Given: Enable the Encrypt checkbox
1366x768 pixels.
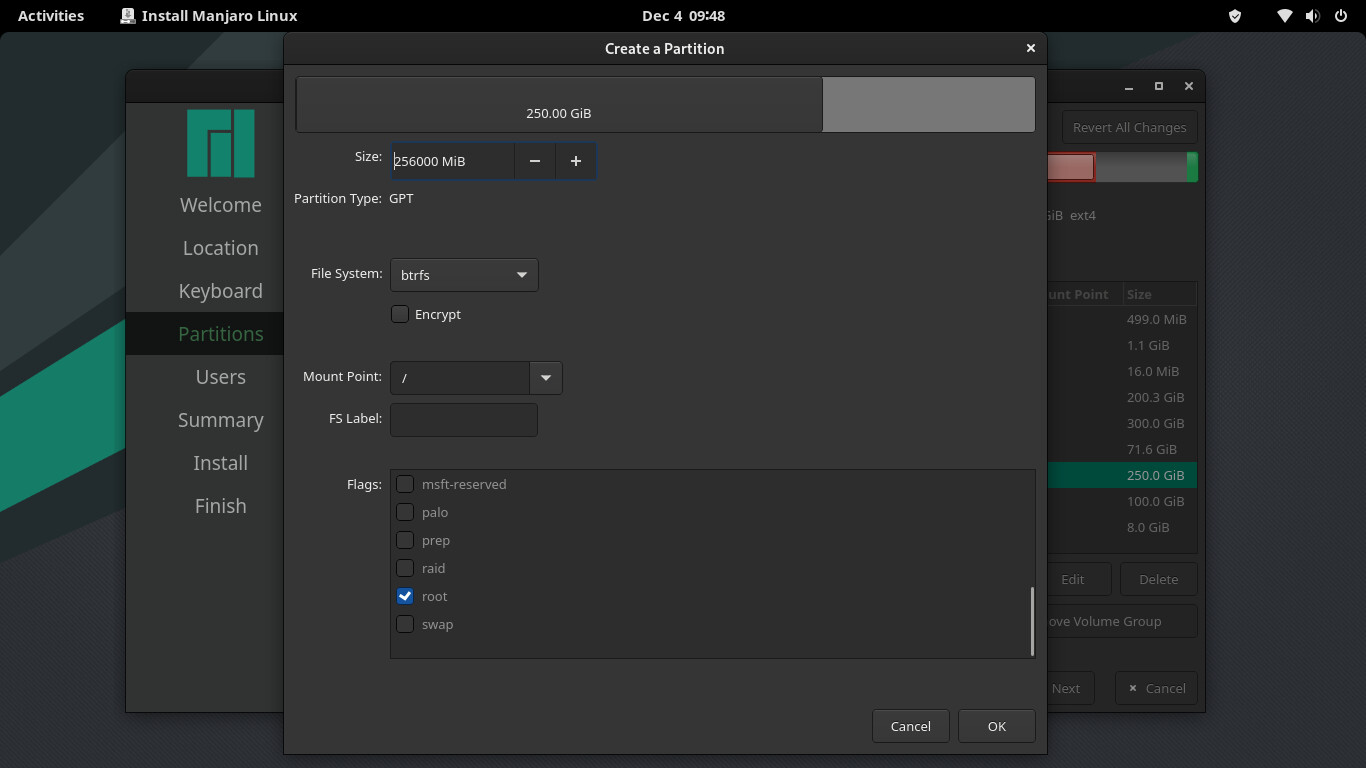Looking at the screenshot, I should (400, 314).
